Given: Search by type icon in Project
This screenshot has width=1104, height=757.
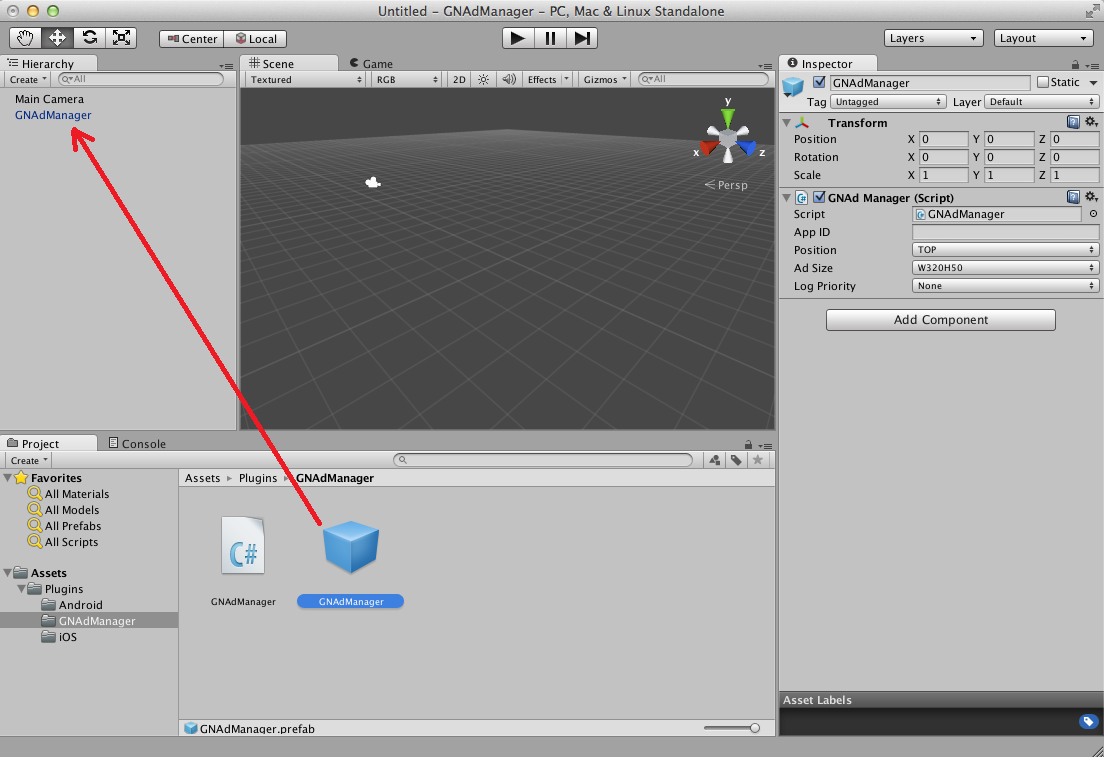Looking at the screenshot, I should [x=715, y=460].
